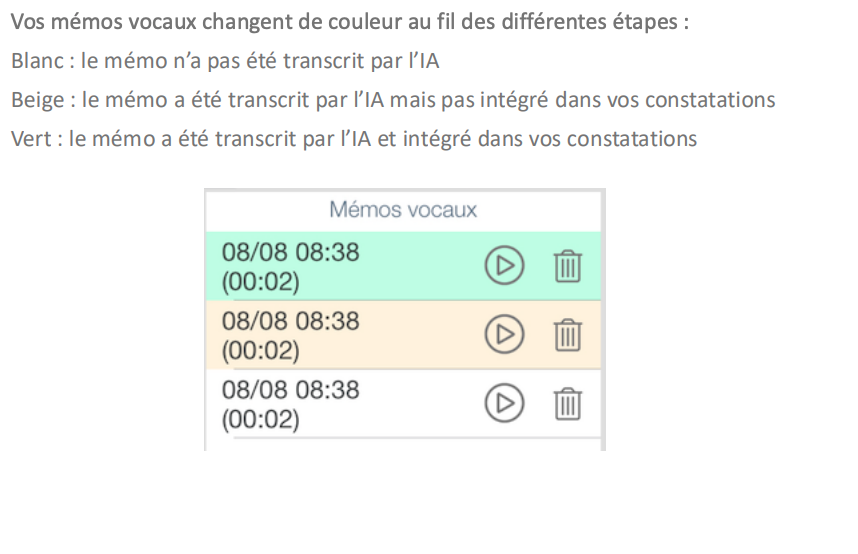Click the "Vos mémos vocaux changent" heading sentence

(x=349, y=22)
